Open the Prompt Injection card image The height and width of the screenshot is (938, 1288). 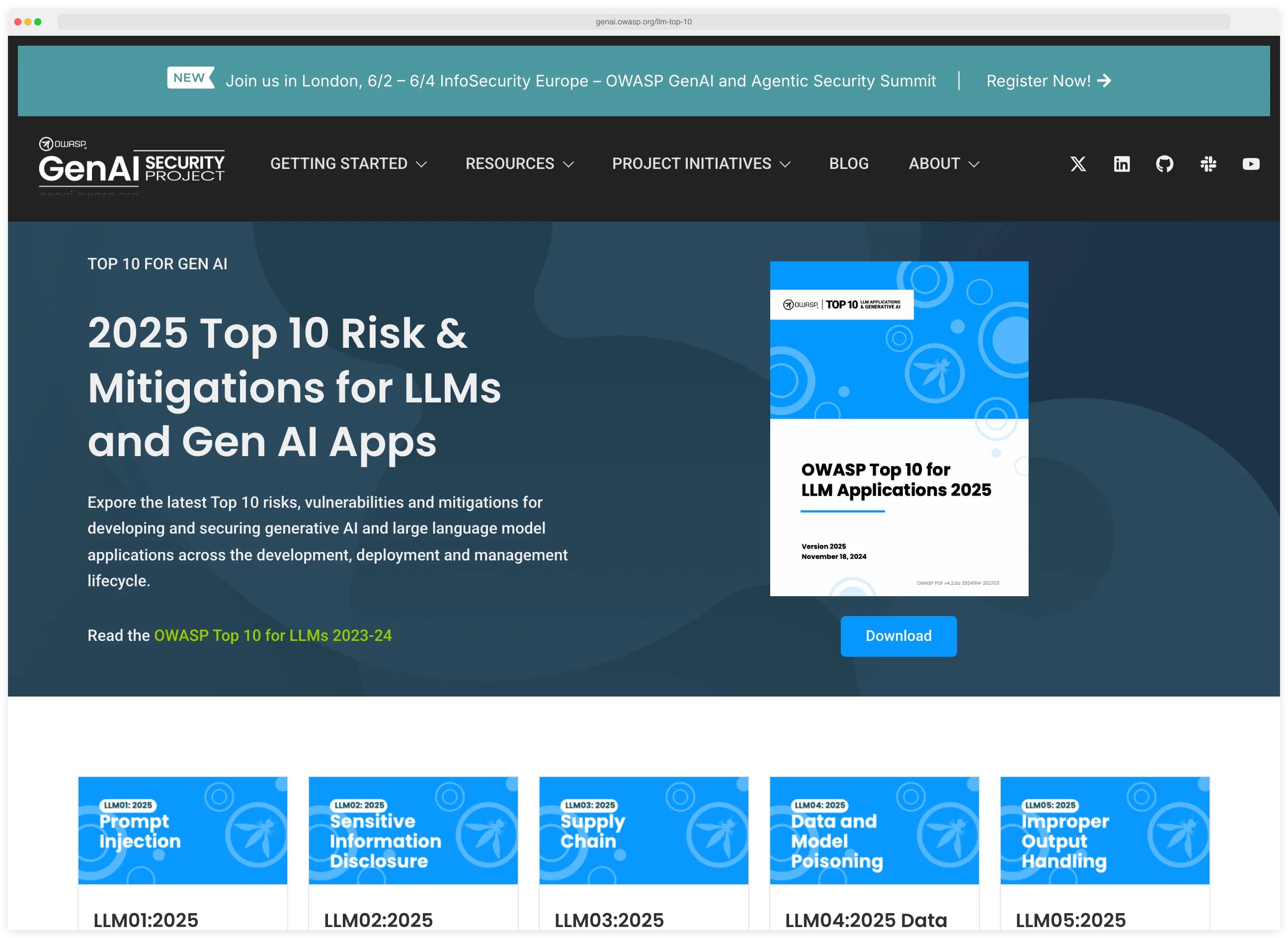(183, 830)
